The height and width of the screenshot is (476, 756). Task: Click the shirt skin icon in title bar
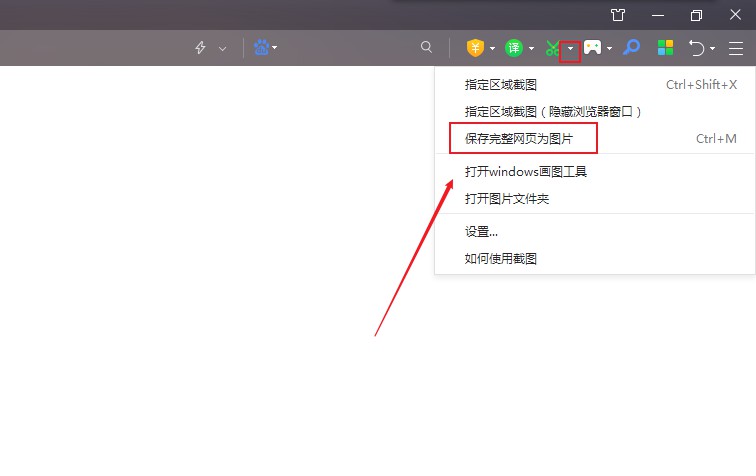(618, 15)
